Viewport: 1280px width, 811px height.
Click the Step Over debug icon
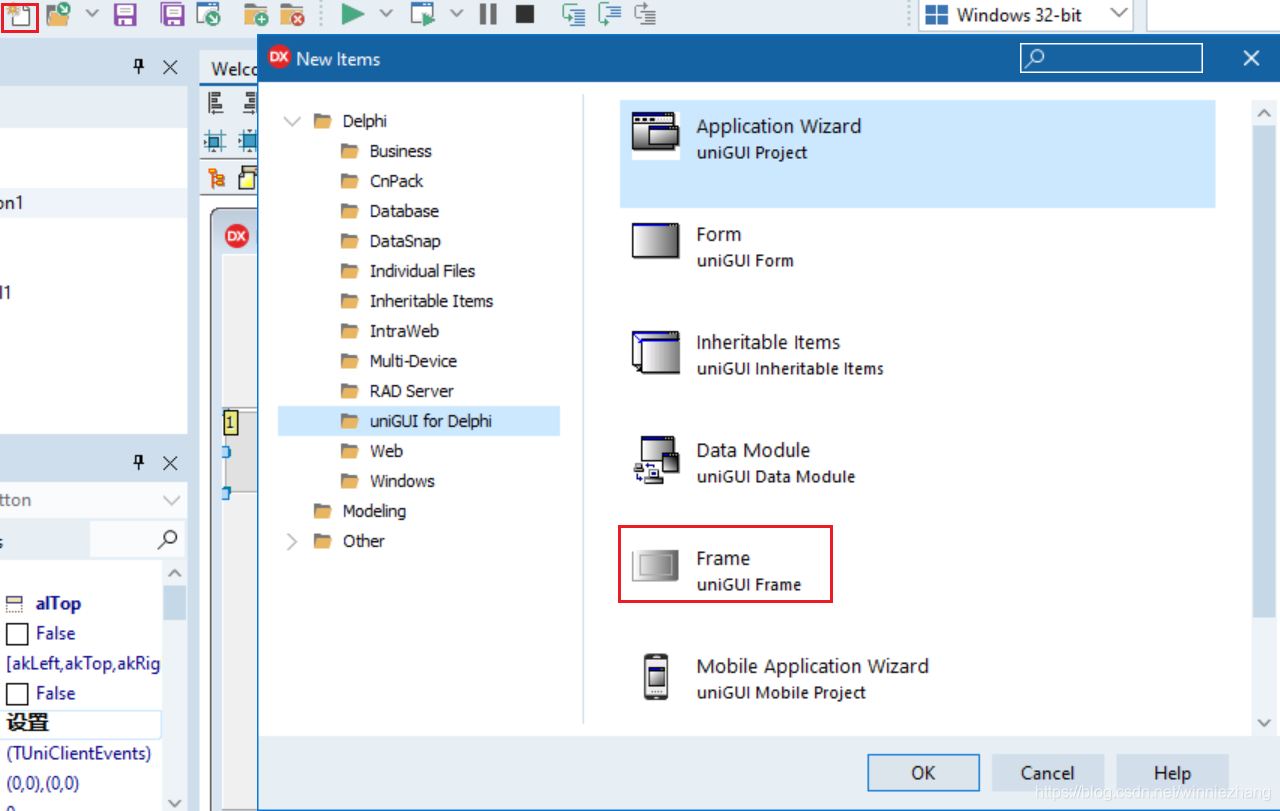[609, 14]
